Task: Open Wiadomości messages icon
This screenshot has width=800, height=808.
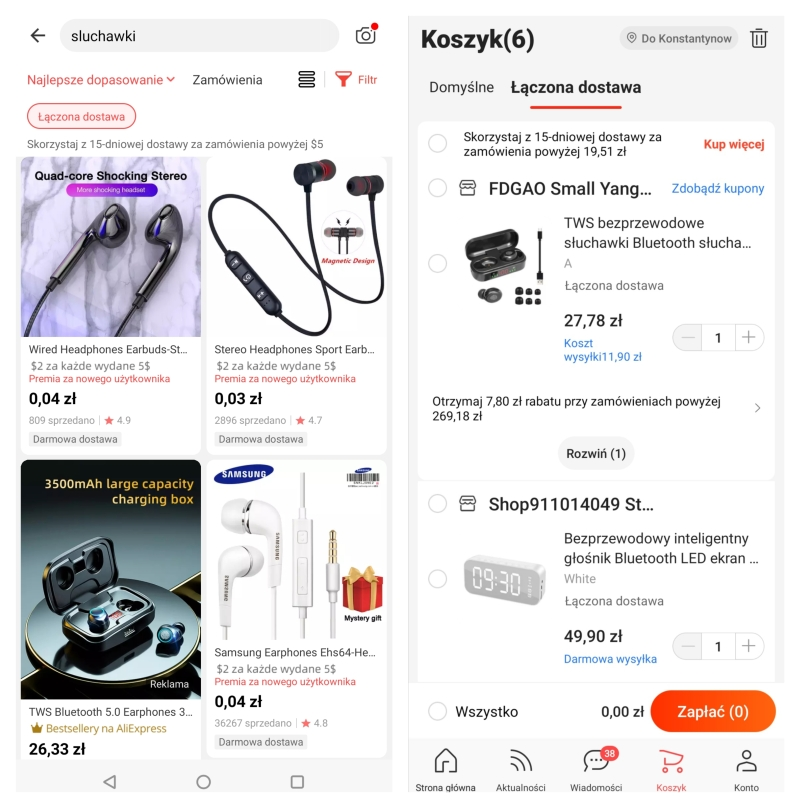Action: coord(596,761)
